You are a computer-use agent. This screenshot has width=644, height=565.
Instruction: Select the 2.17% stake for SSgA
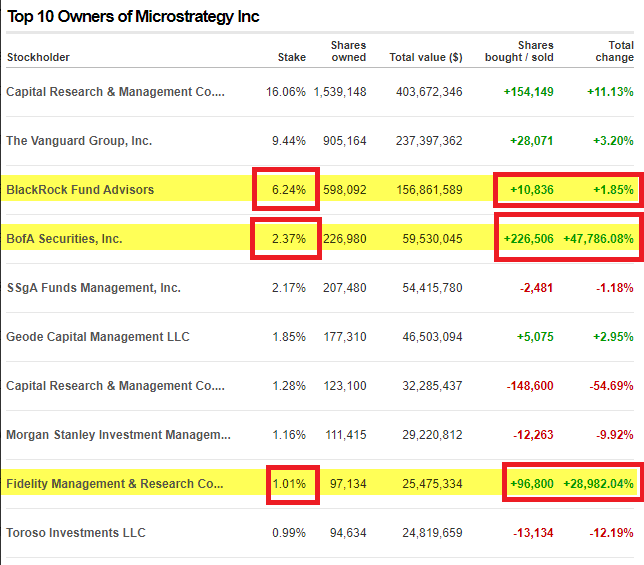[289, 288]
